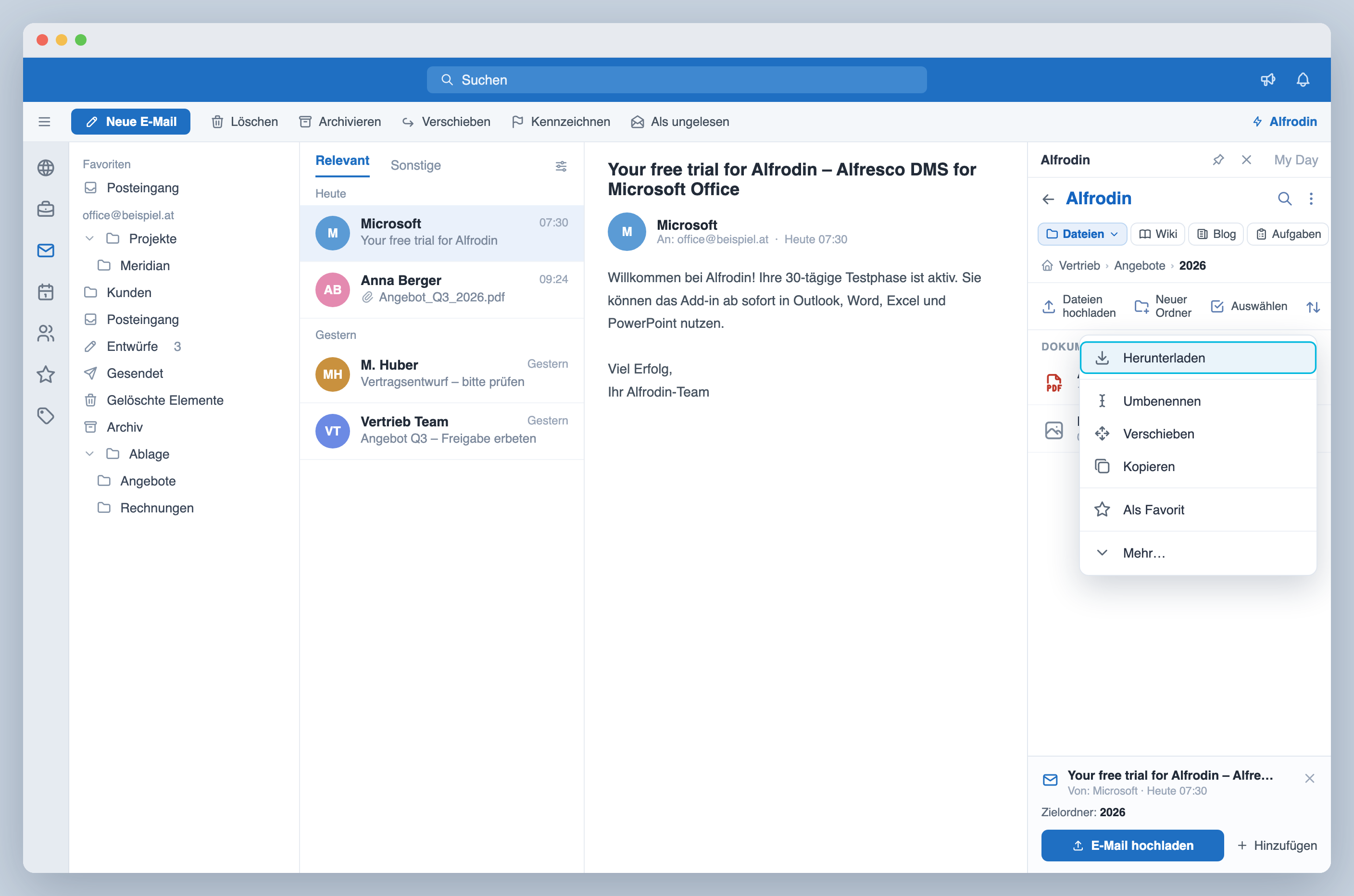Screen dimensions: 1354x896
Task: Choose Herunterladen from context menu
Action: pyautogui.click(x=1197, y=358)
